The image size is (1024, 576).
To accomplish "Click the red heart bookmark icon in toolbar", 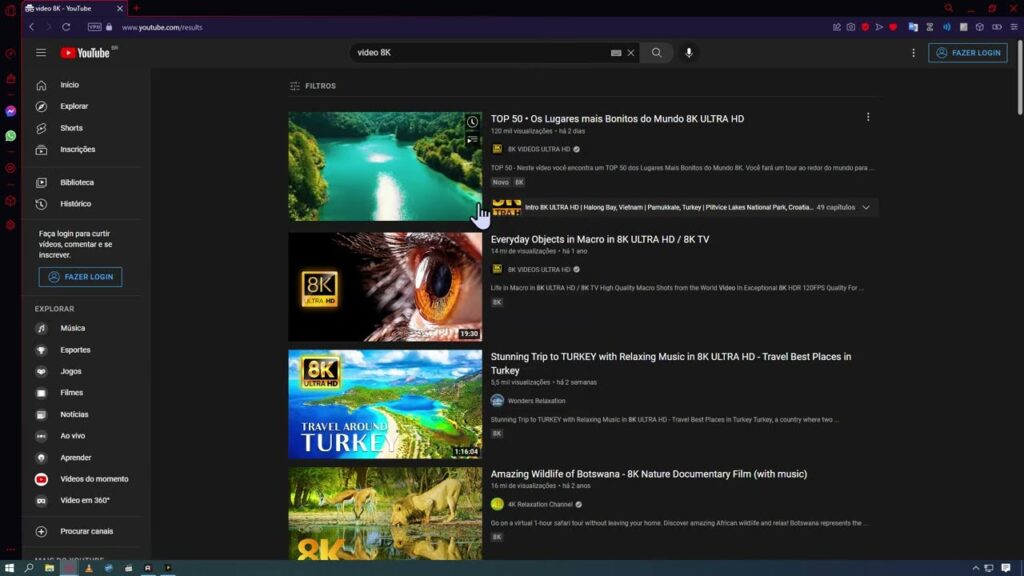I will (x=893, y=27).
